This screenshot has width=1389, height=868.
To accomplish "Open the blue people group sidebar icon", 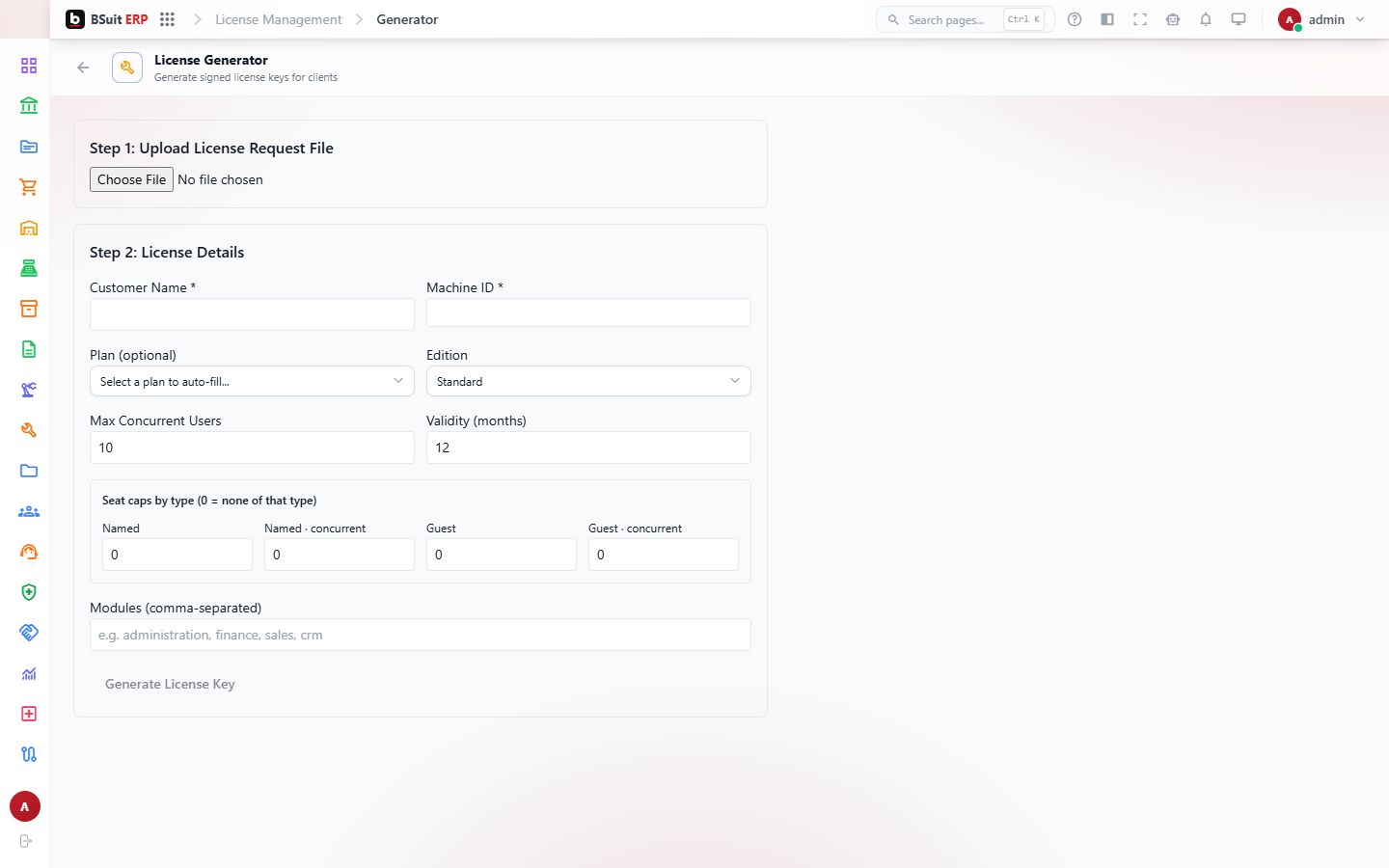I will 29,511.
